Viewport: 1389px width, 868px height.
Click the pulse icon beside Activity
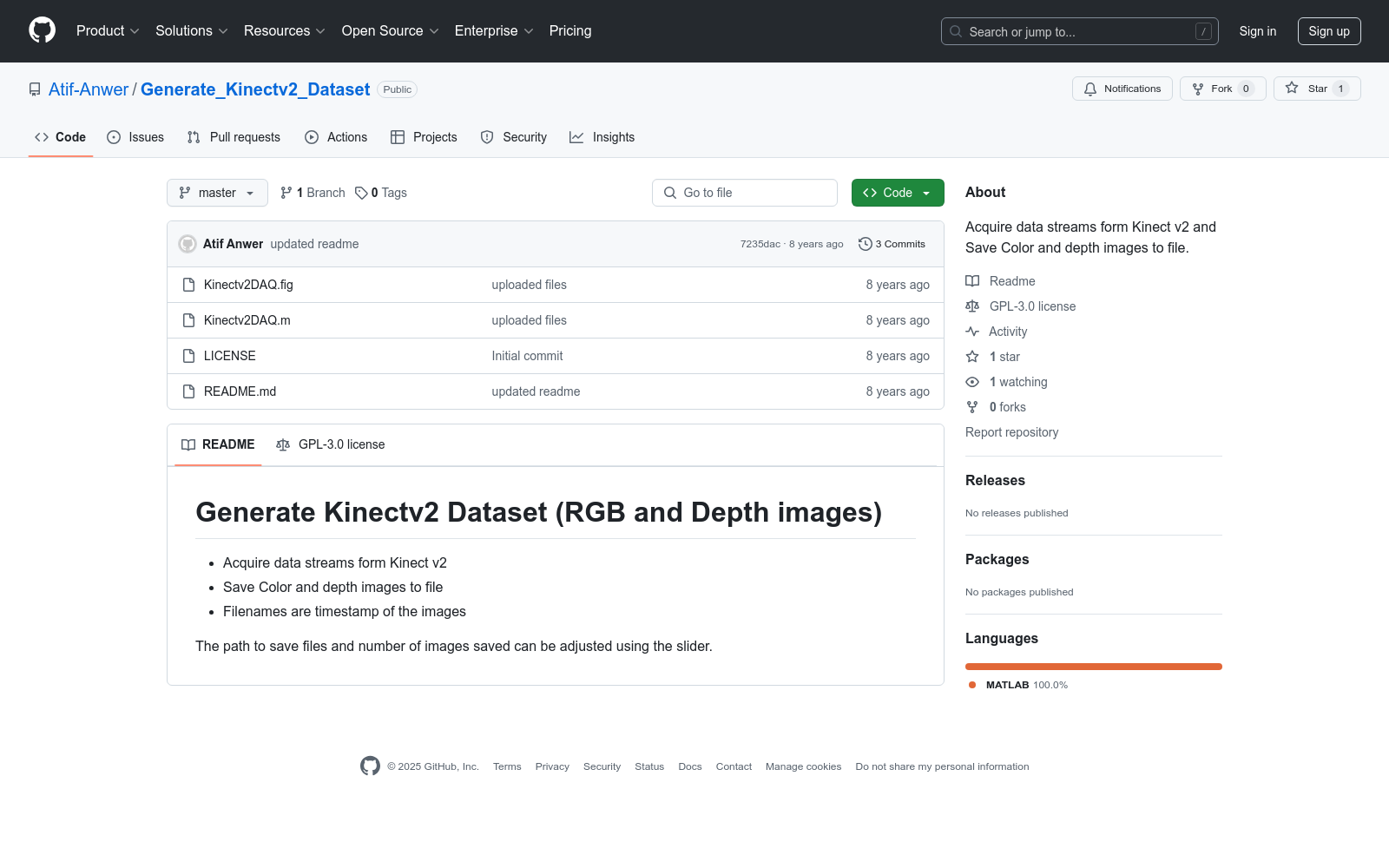pyautogui.click(x=972, y=332)
